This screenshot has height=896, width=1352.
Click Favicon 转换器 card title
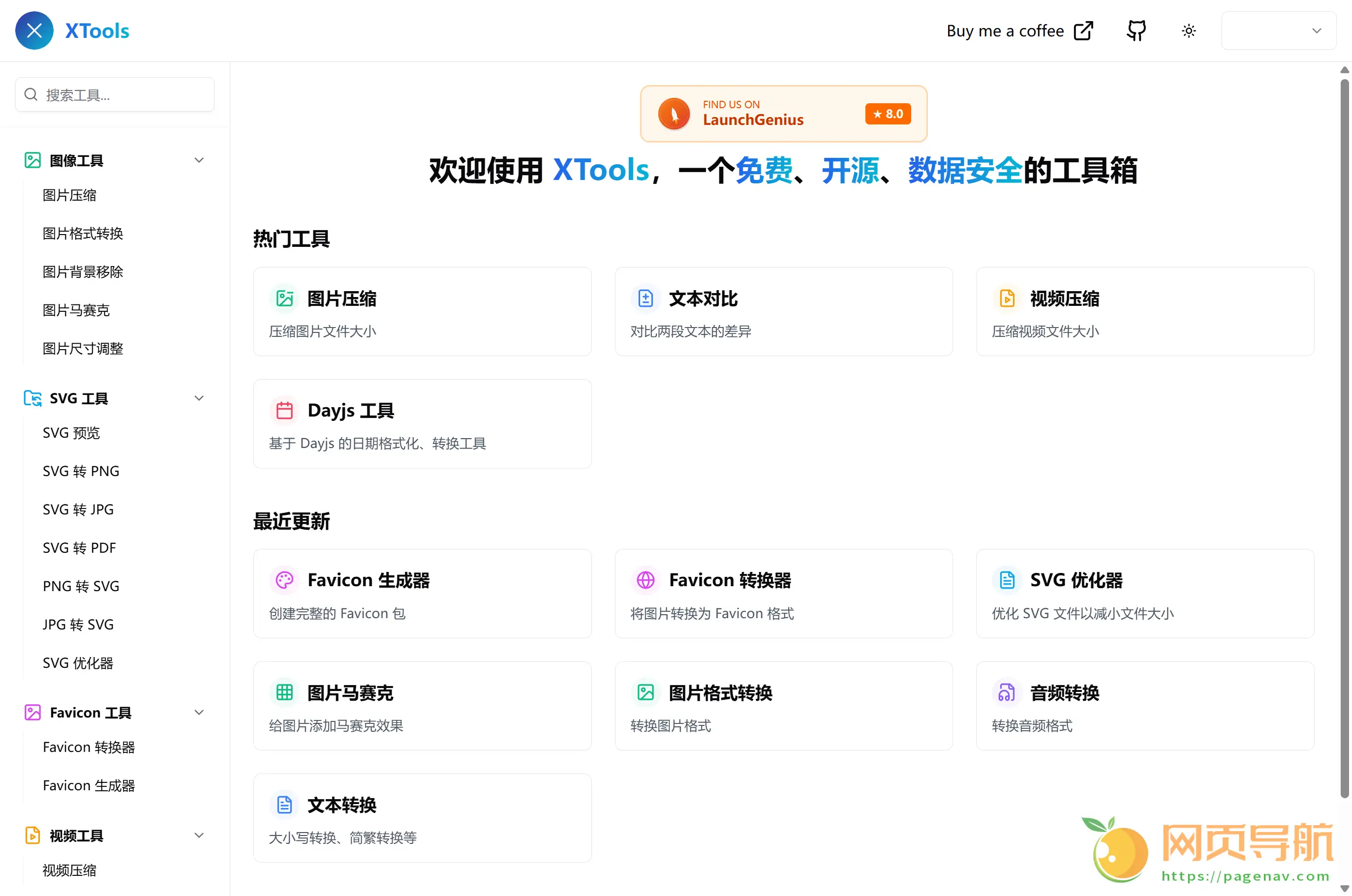coord(730,580)
